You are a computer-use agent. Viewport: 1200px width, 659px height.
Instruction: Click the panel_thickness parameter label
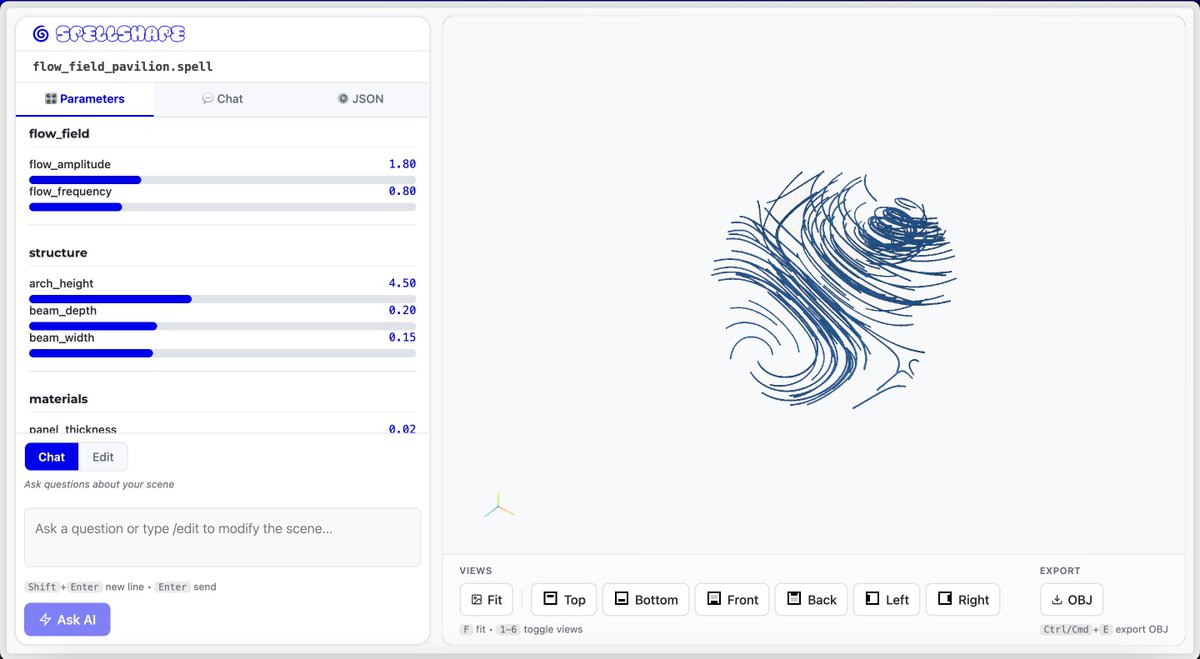73,429
